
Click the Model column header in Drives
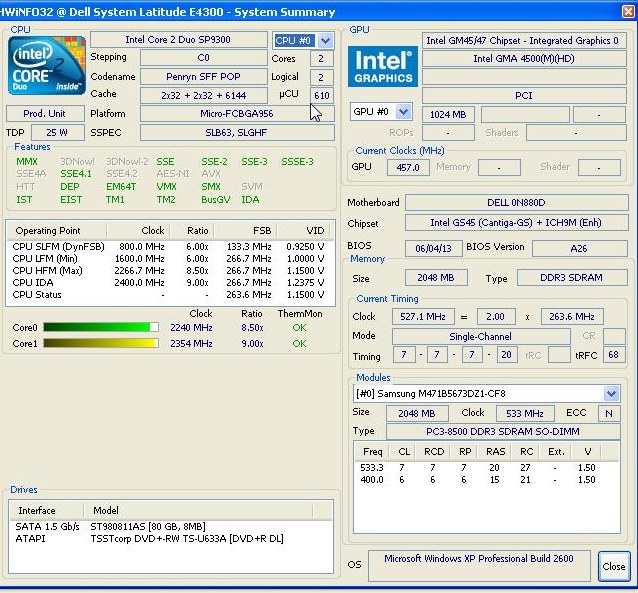[x=198, y=510]
